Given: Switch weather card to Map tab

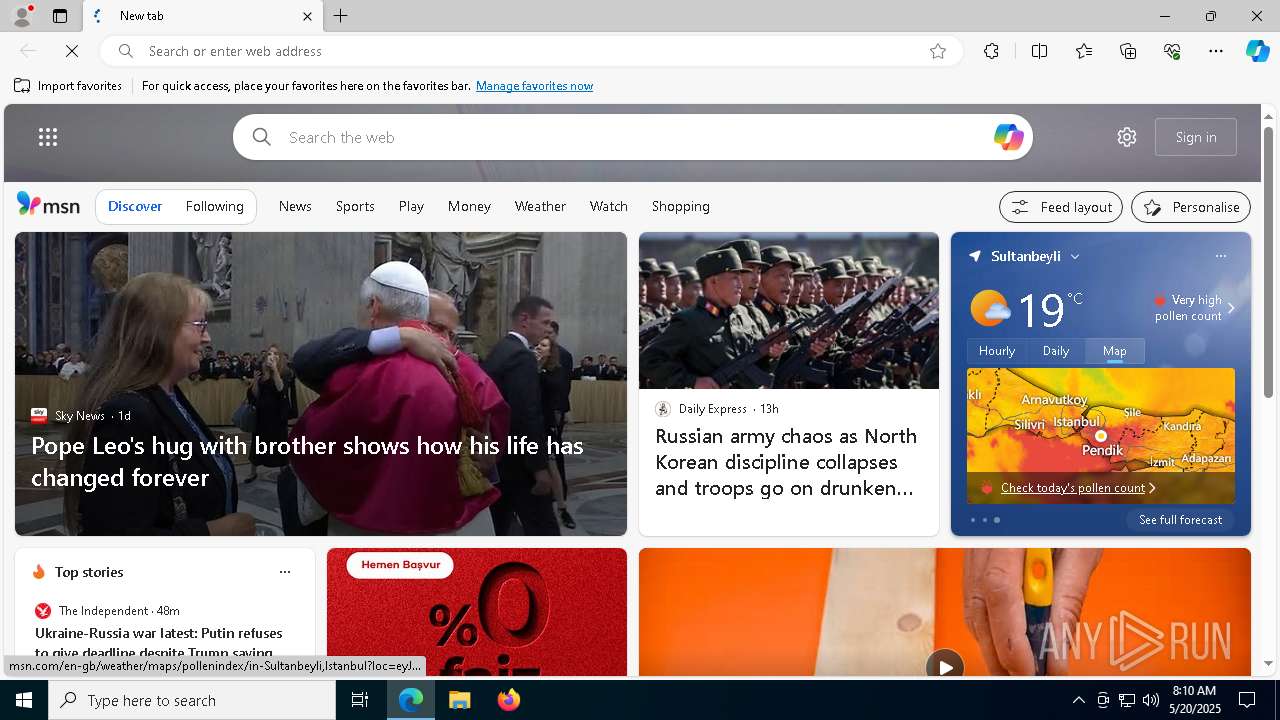Looking at the screenshot, I should coord(1115,351).
